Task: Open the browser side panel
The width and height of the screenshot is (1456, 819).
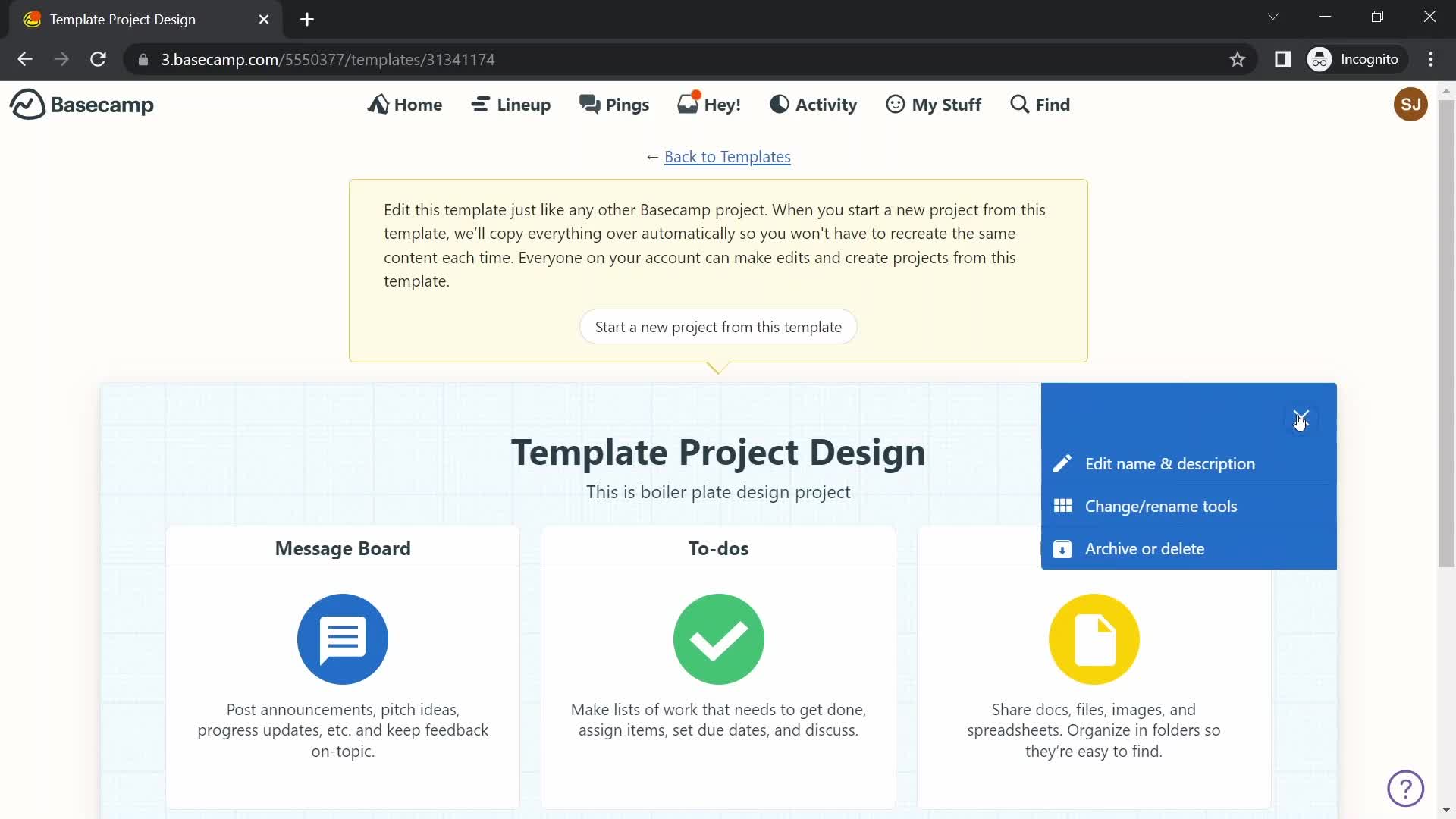Action: click(x=1282, y=59)
